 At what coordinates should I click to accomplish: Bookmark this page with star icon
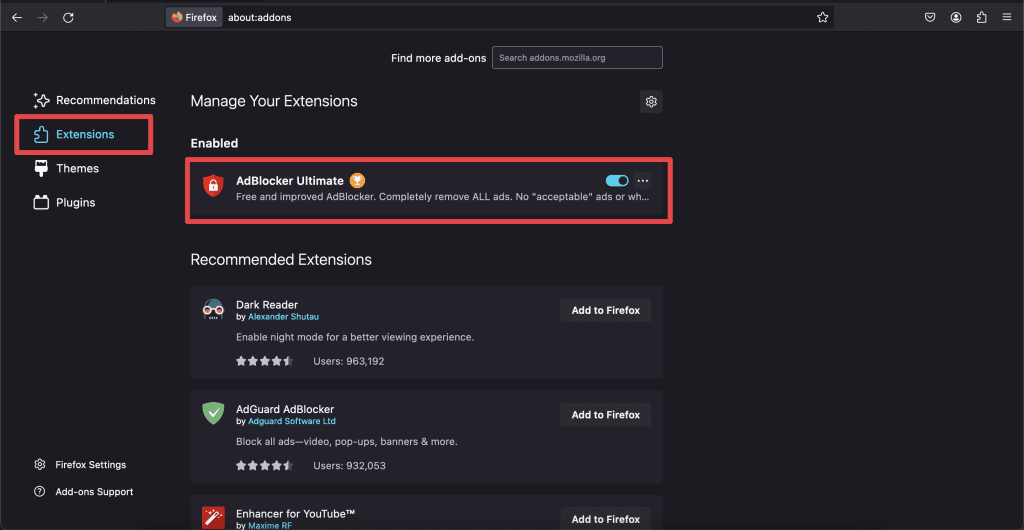click(x=822, y=17)
